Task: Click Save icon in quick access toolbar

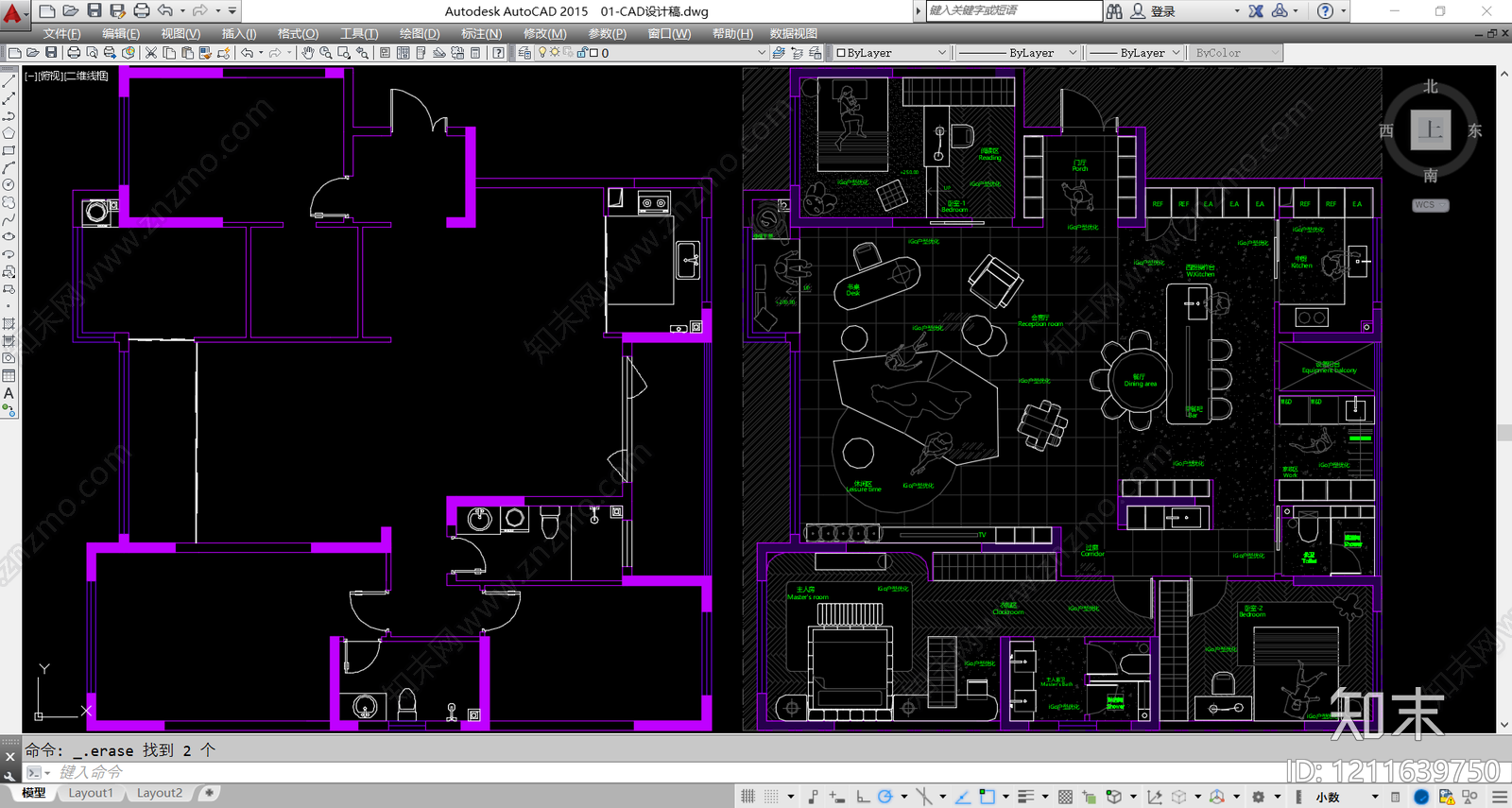Action: [x=94, y=11]
